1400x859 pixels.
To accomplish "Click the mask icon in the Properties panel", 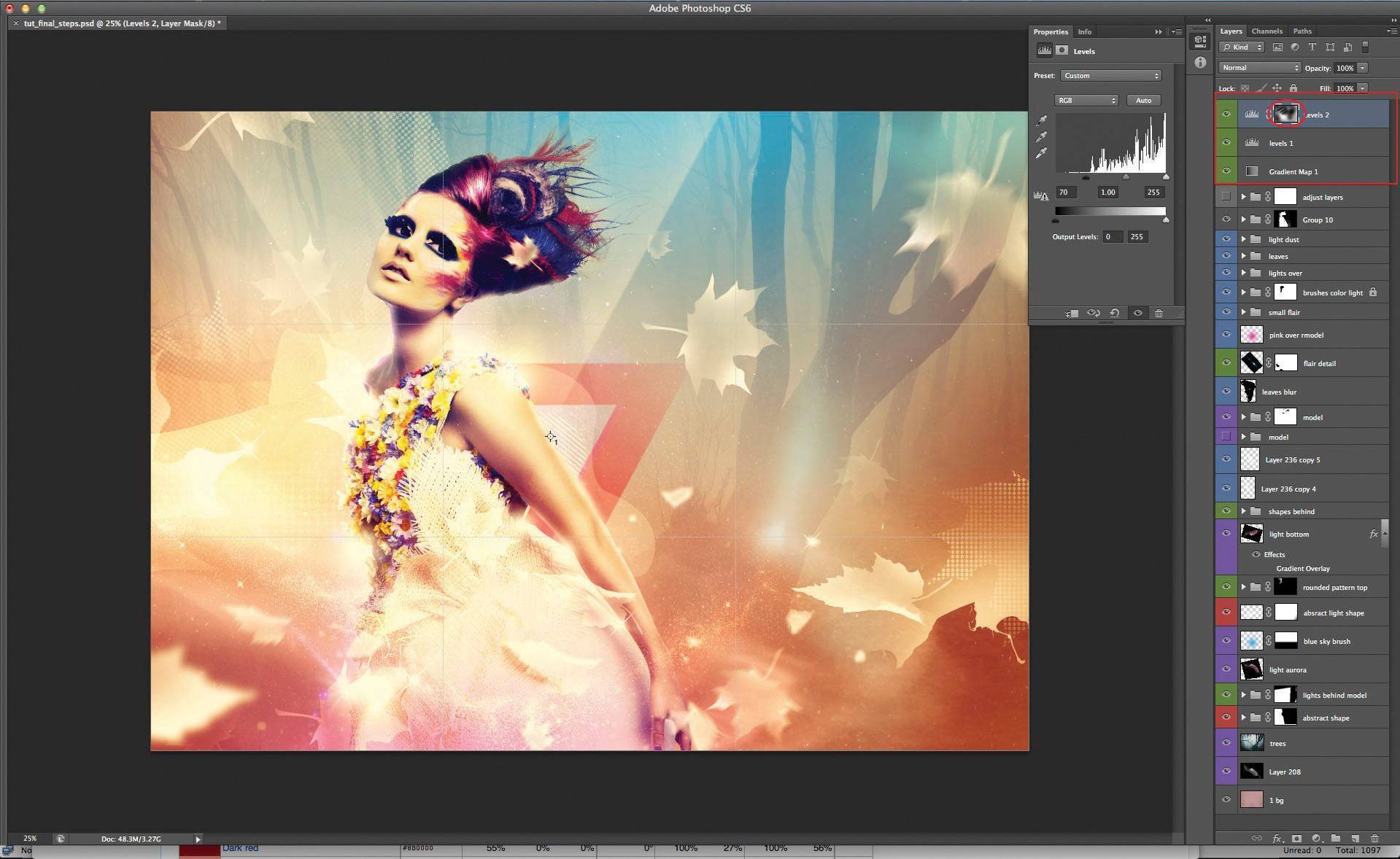I will click(1062, 50).
